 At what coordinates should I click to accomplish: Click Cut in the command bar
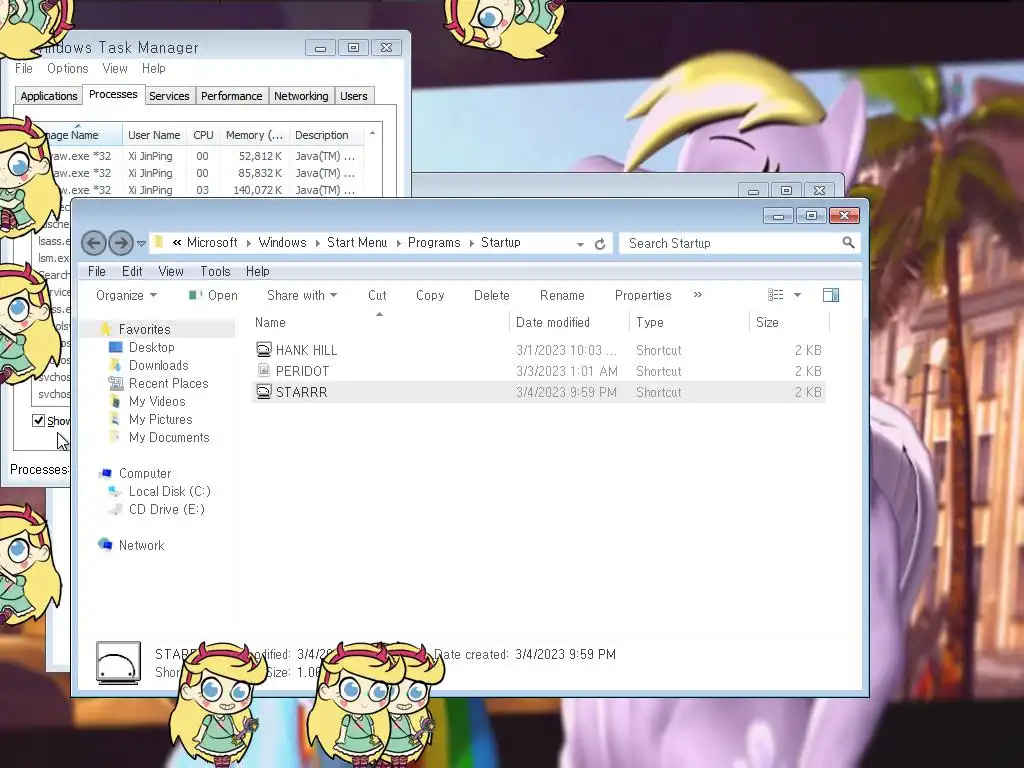377,295
